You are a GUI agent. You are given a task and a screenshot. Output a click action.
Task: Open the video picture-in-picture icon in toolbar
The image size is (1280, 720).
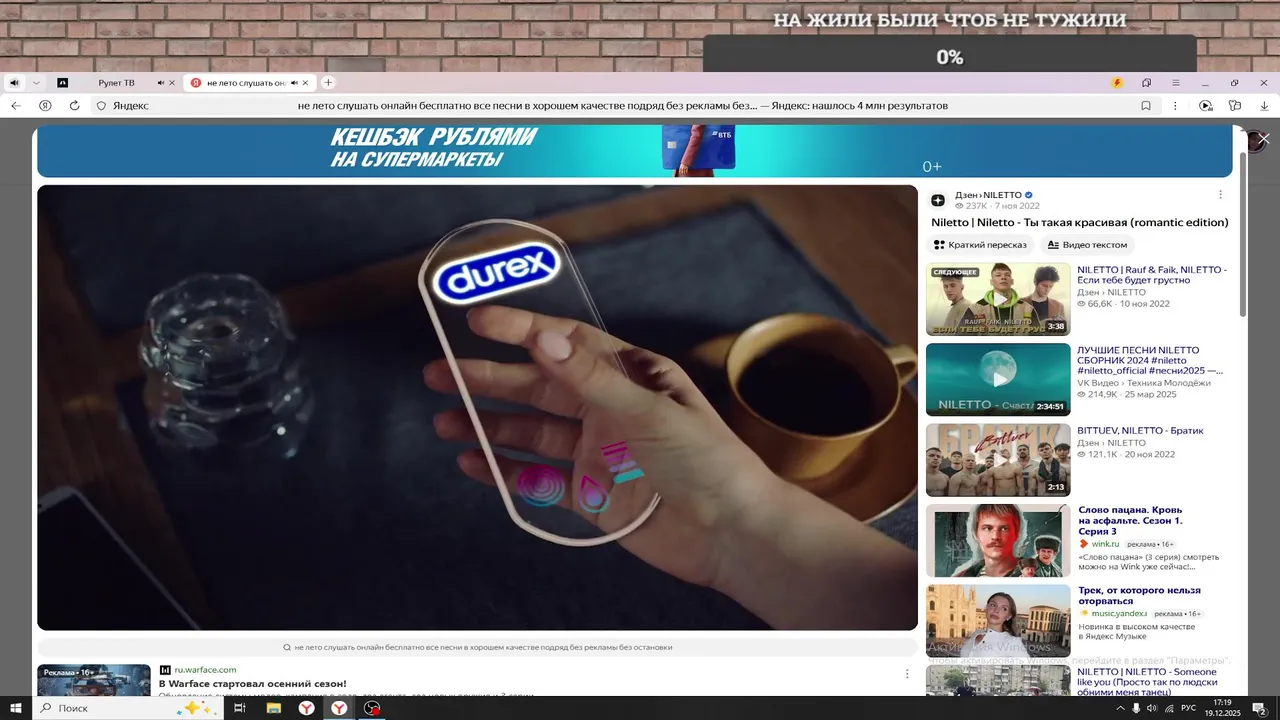click(1206, 105)
